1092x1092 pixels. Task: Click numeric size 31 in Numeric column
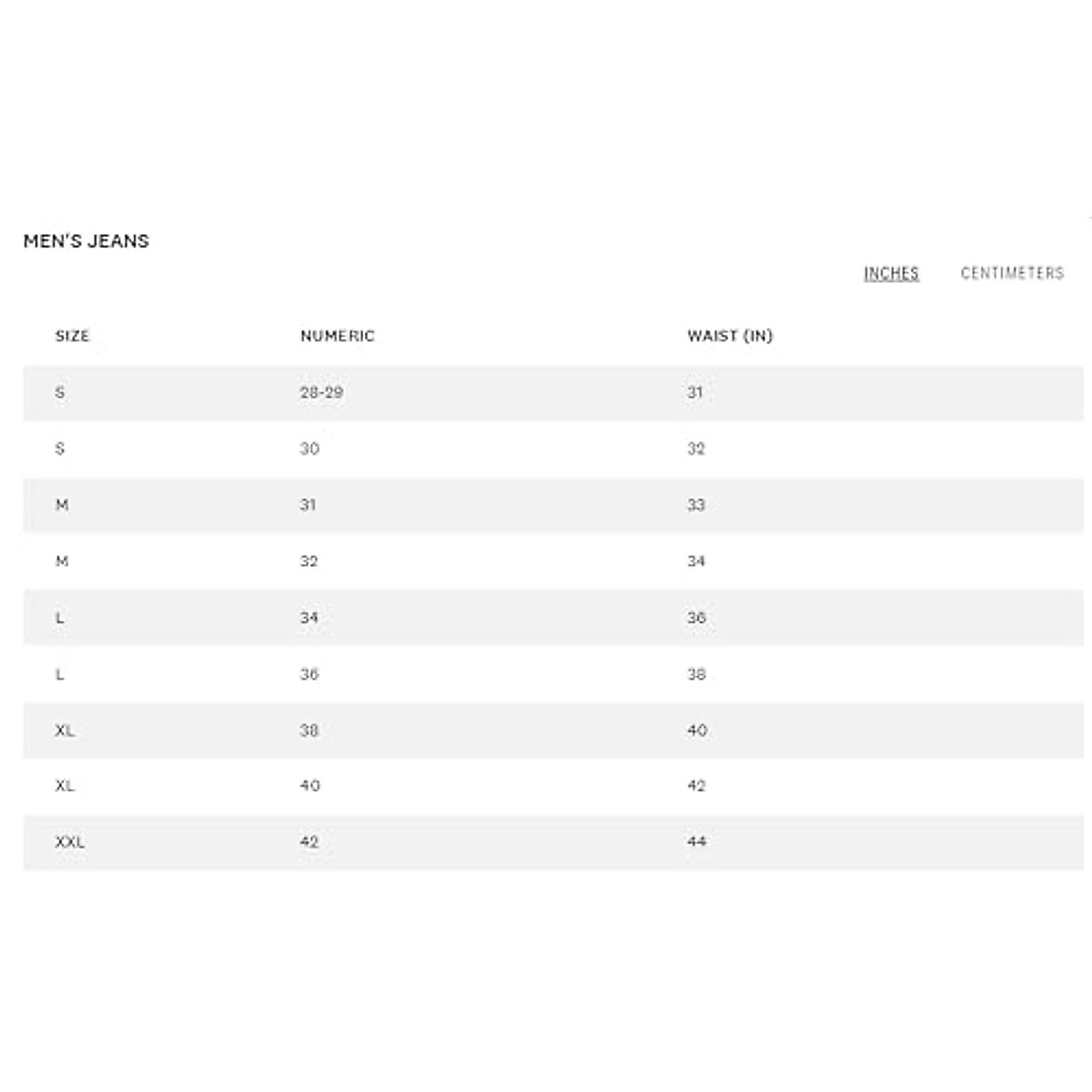(x=308, y=505)
